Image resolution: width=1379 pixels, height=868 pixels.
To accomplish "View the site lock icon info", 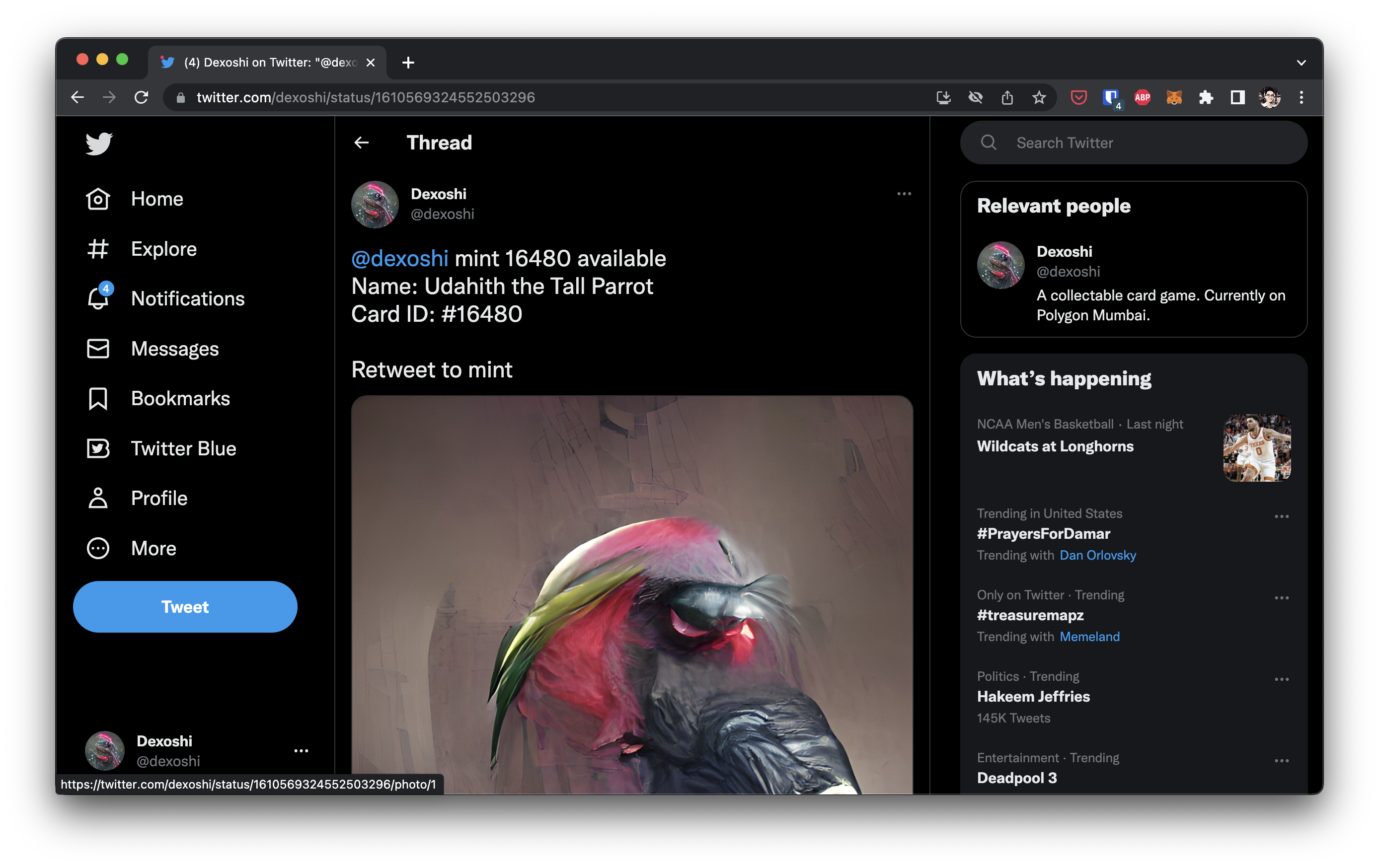I will pos(180,97).
